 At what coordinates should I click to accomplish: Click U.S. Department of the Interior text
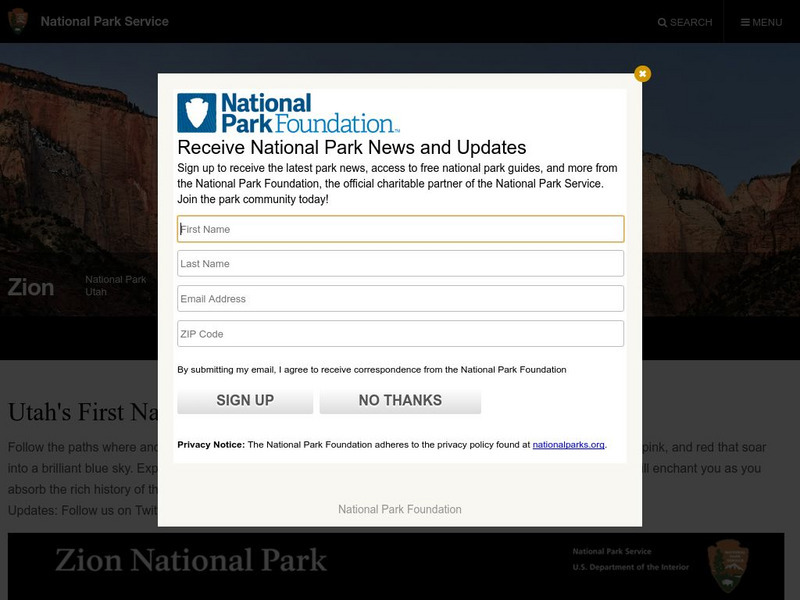tap(631, 567)
